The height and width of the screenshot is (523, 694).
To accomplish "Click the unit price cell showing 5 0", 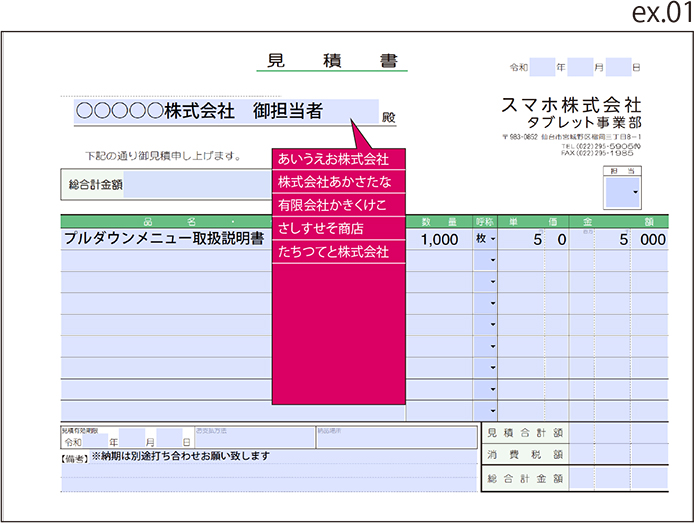I will (533, 239).
